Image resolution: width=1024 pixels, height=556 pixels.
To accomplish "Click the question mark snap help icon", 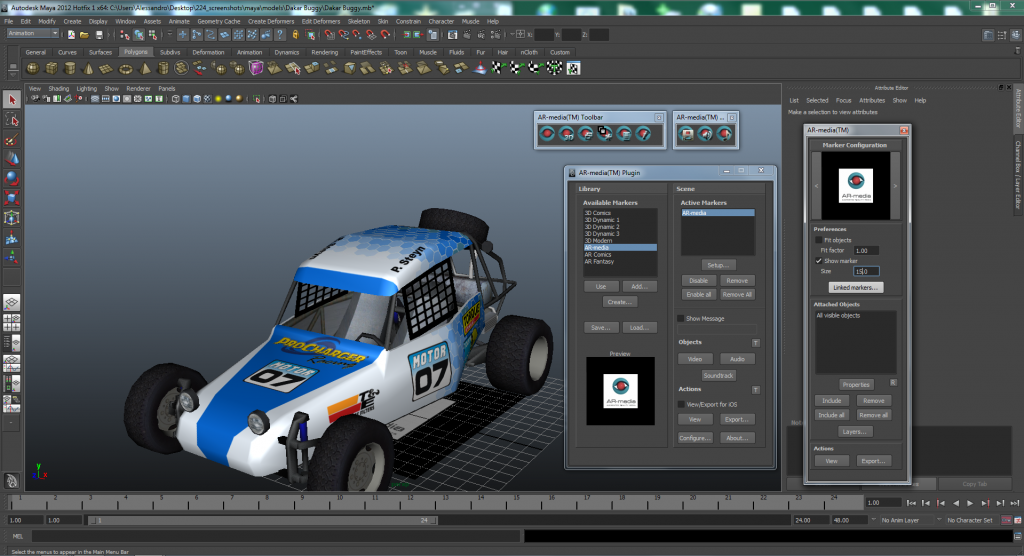I will click(x=280, y=35).
